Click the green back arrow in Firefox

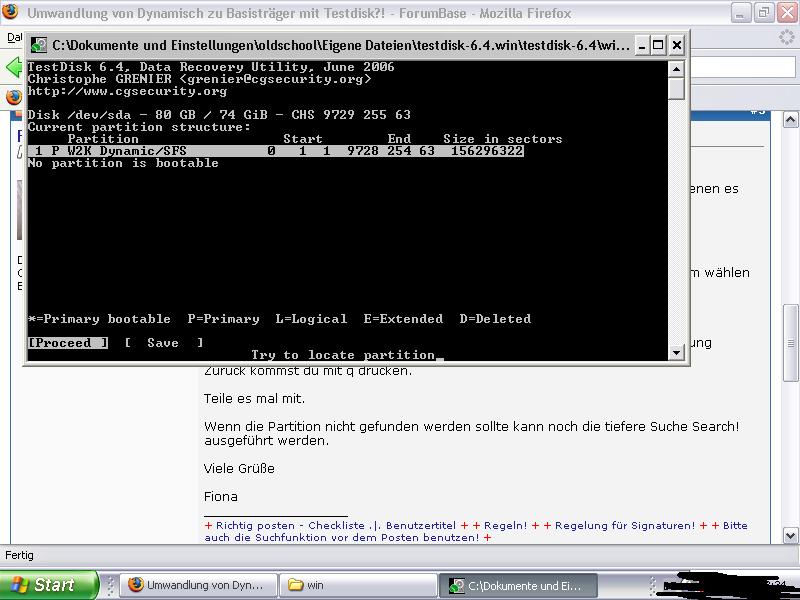pos(14,67)
